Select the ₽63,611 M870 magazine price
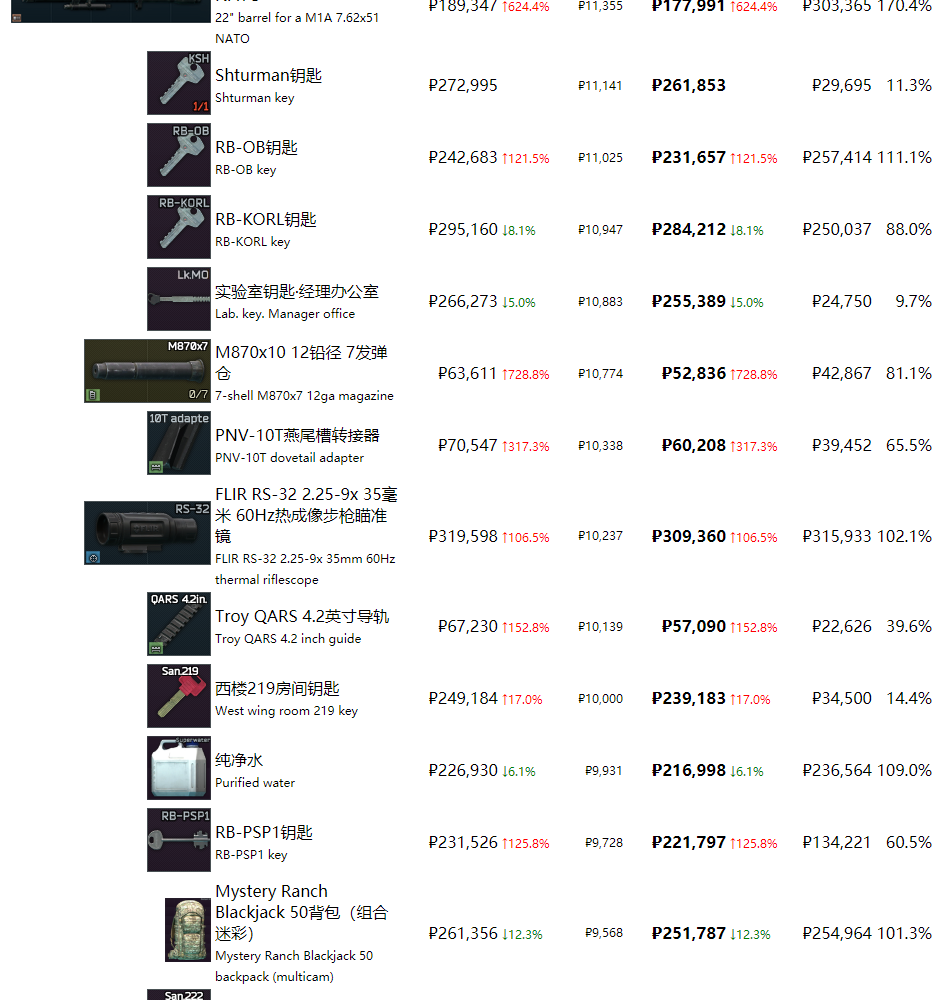This screenshot has width=939, height=1000. [x=468, y=374]
